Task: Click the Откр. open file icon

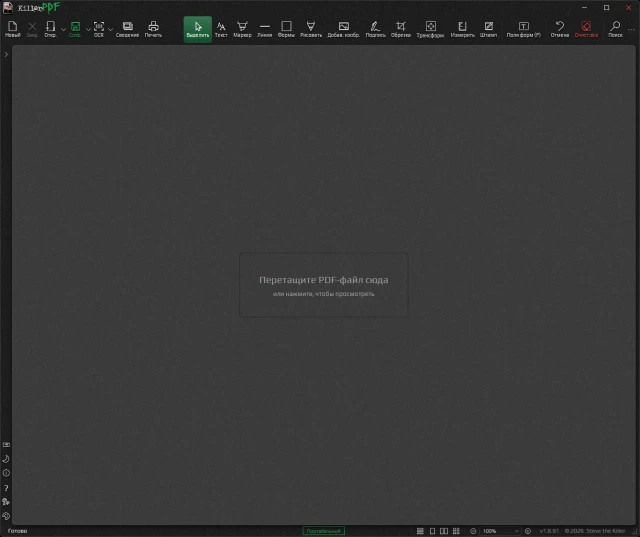Action: tap(50, 29)
